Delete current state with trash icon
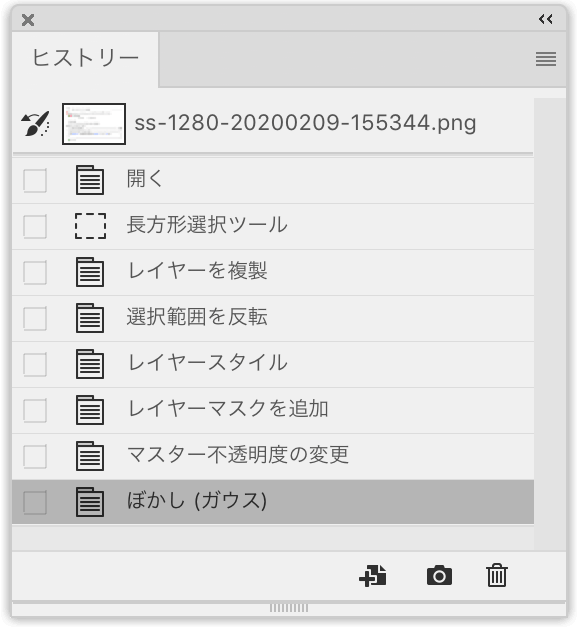The height and width of the screenshot is (632, 578). tap(497, 576)
